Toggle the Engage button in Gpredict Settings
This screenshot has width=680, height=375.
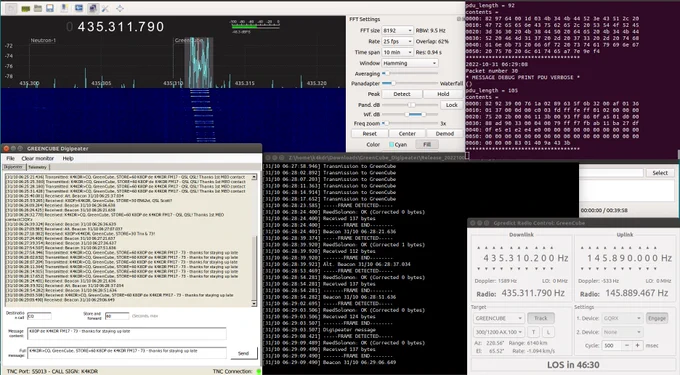(x=657, y=318)
